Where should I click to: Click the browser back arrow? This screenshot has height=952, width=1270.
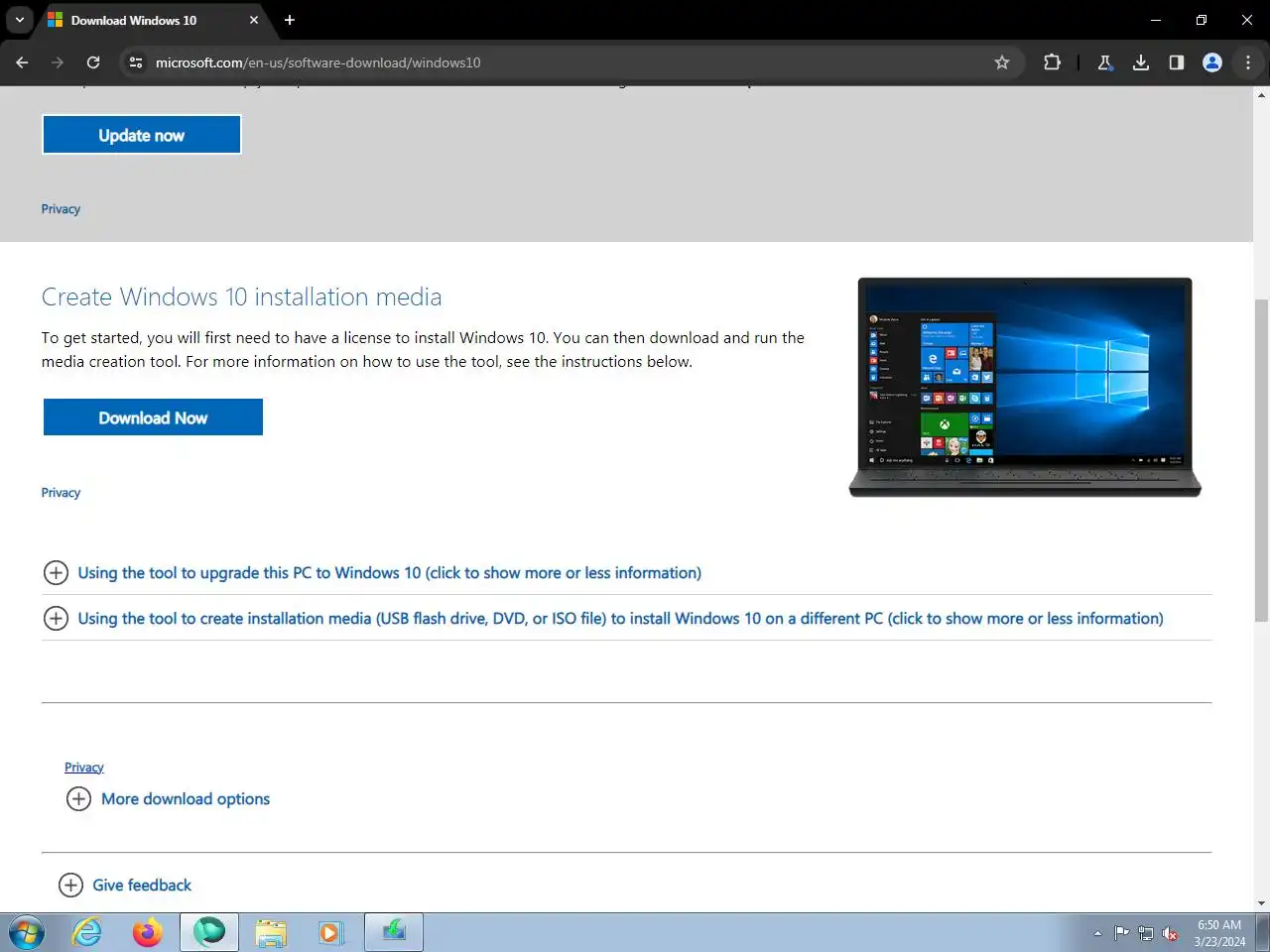pos(22,62)
